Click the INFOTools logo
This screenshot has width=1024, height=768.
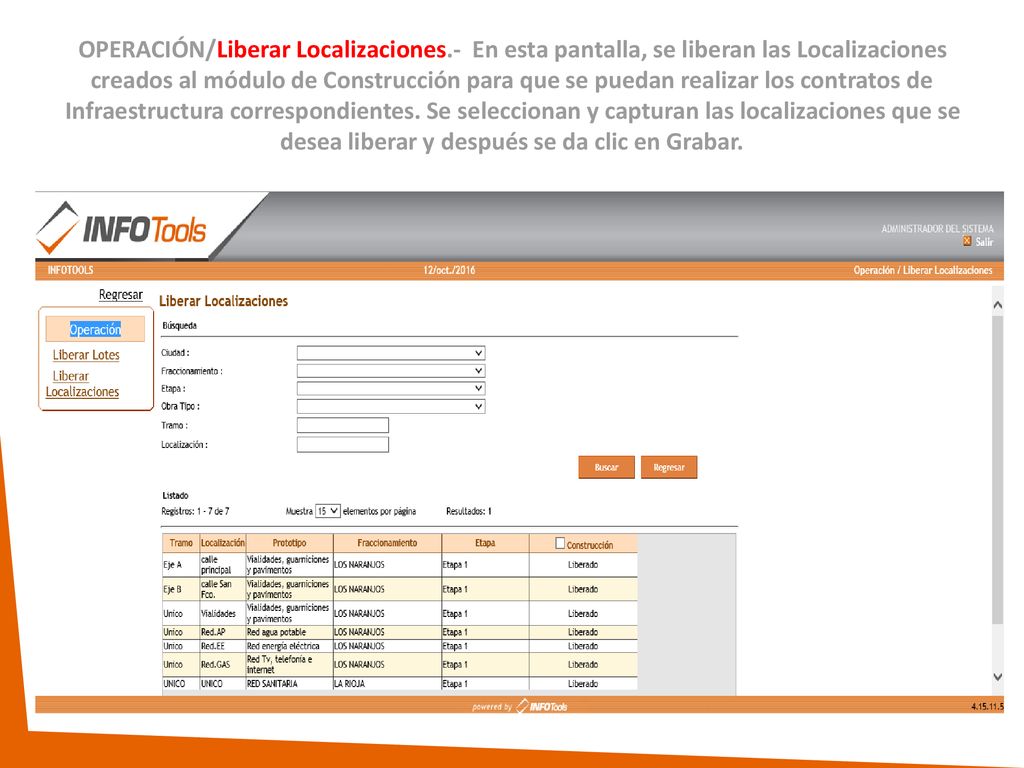121,229
